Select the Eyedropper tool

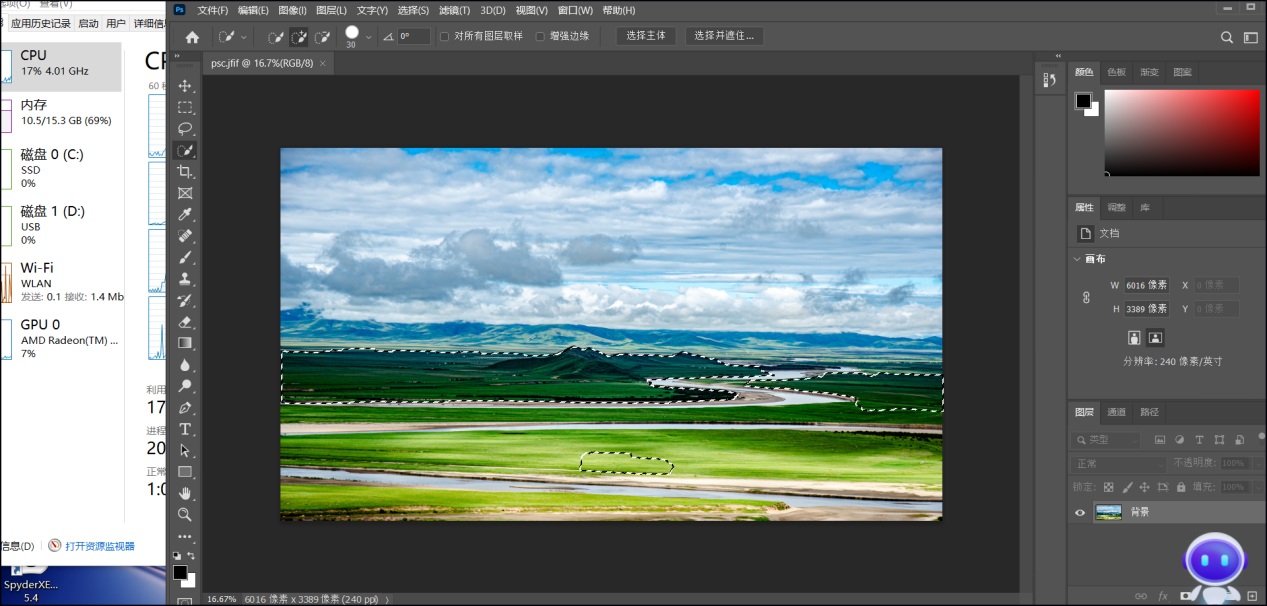pyautogui.click(x=185, y=215)
